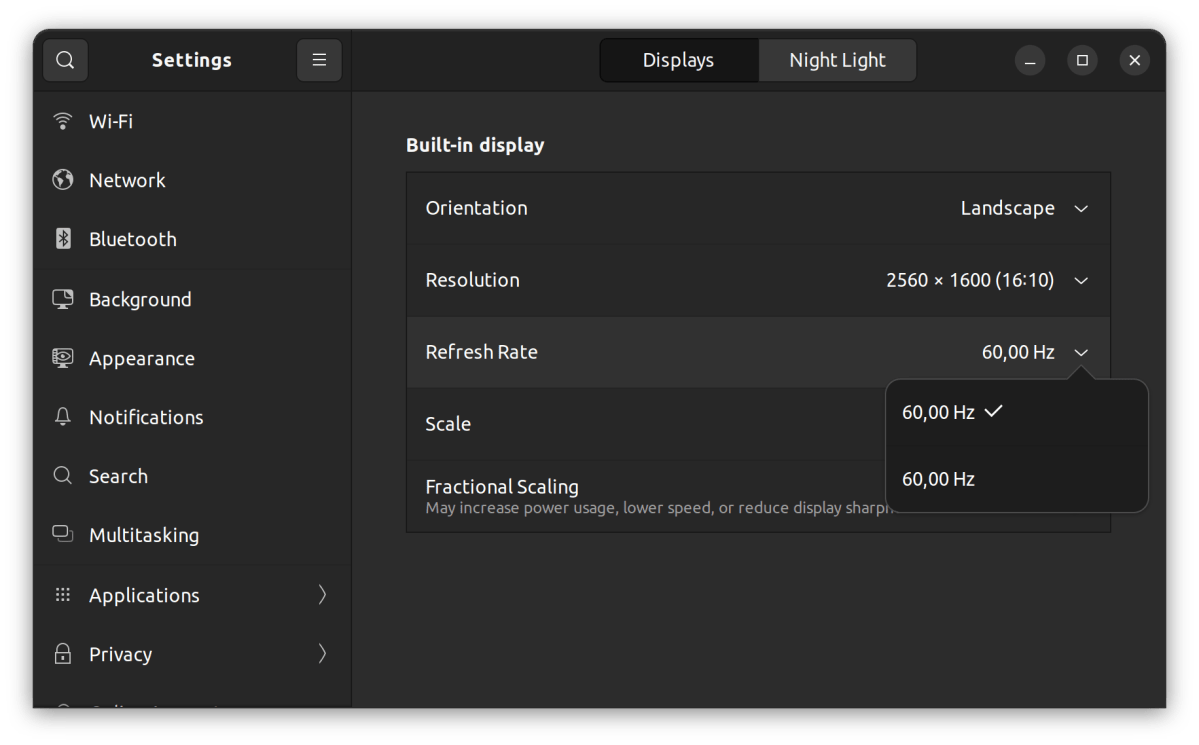Select Appearance in the sidebar

[192, 358]
